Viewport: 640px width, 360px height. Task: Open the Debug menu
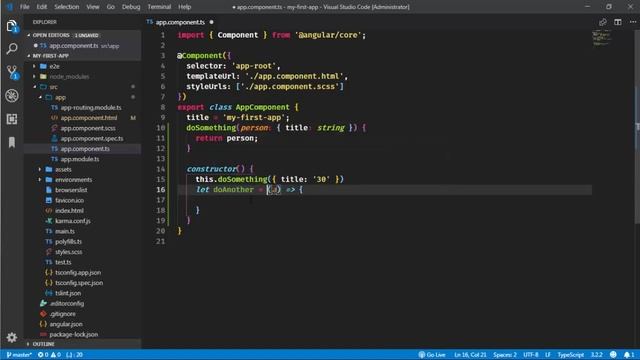[131, 7]
